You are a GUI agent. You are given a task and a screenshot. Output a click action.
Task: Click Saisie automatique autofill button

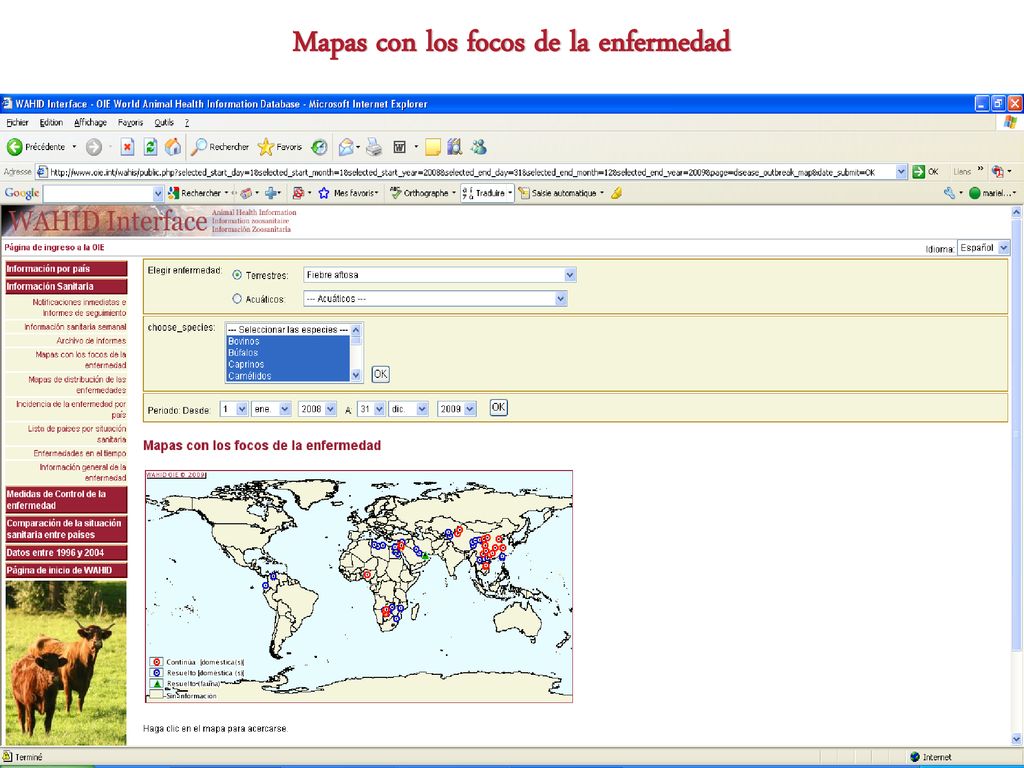(558, 193)
